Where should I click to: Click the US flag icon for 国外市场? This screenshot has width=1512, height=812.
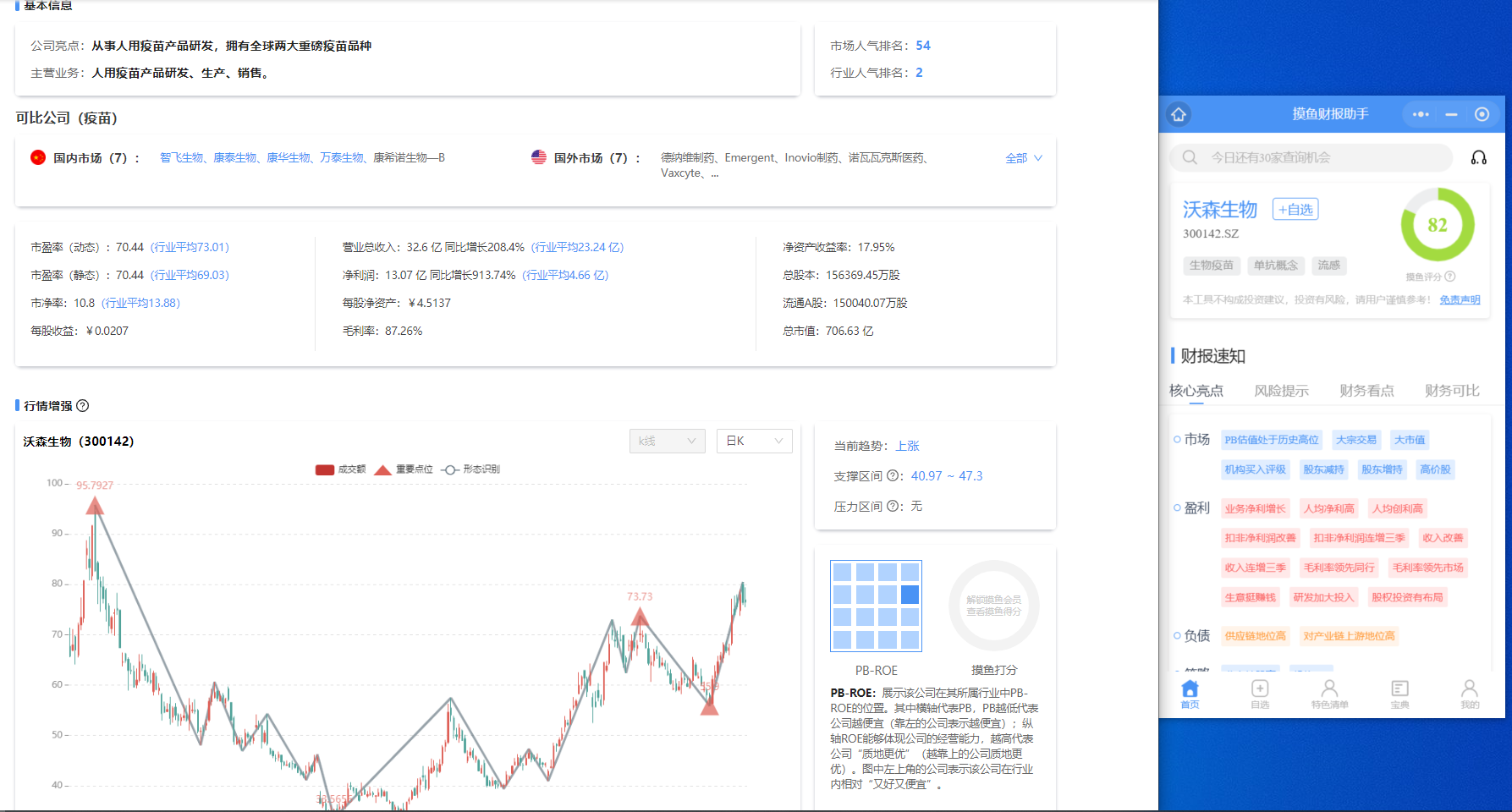539,157
